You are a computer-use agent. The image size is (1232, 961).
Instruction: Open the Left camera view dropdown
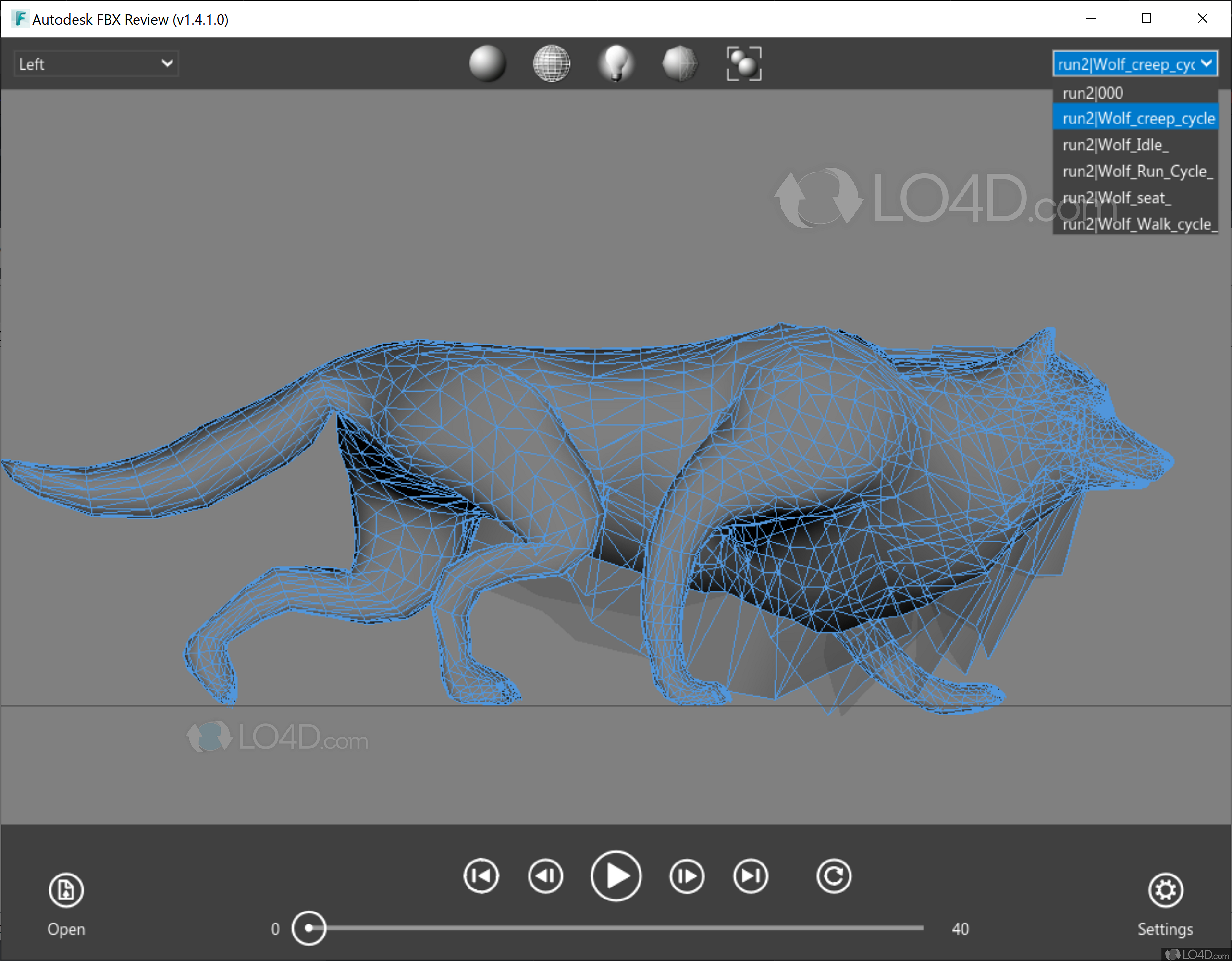pyautogui.click(x=96, y=63)
